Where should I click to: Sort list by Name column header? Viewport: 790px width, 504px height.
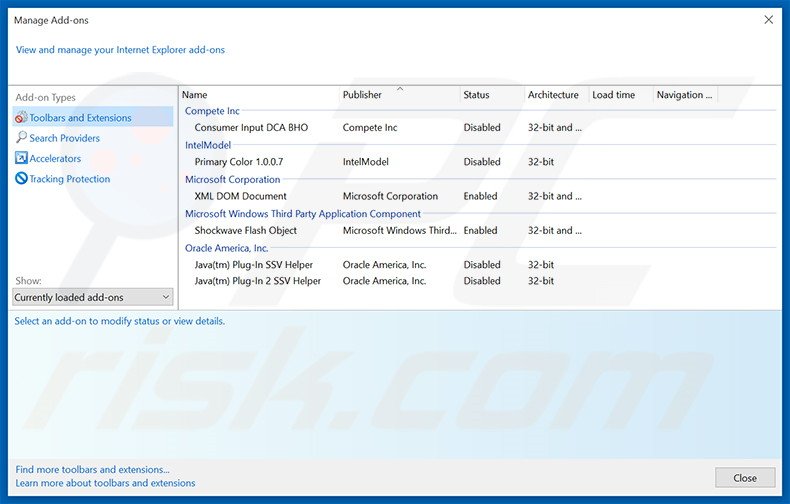[x=259, y=95]
